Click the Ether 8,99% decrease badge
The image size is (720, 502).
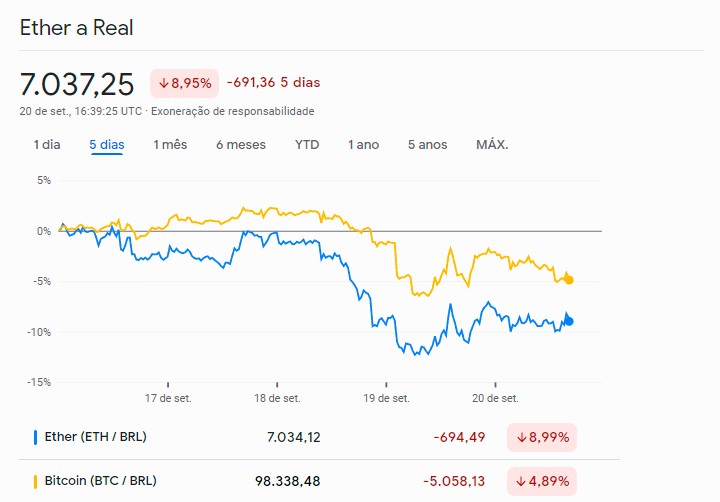click(542, 437)
